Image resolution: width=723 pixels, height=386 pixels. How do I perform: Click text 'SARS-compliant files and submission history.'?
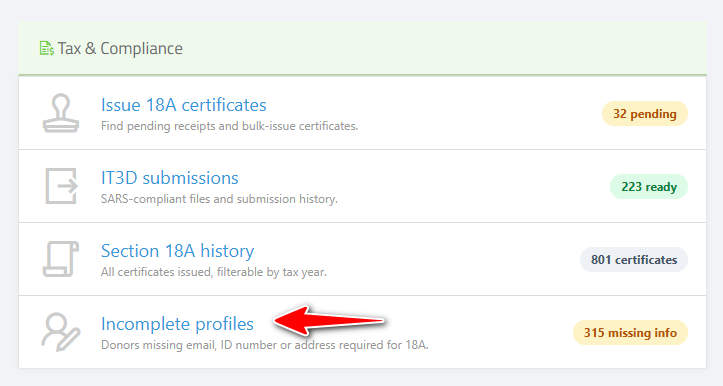click(x=219, y=199)
